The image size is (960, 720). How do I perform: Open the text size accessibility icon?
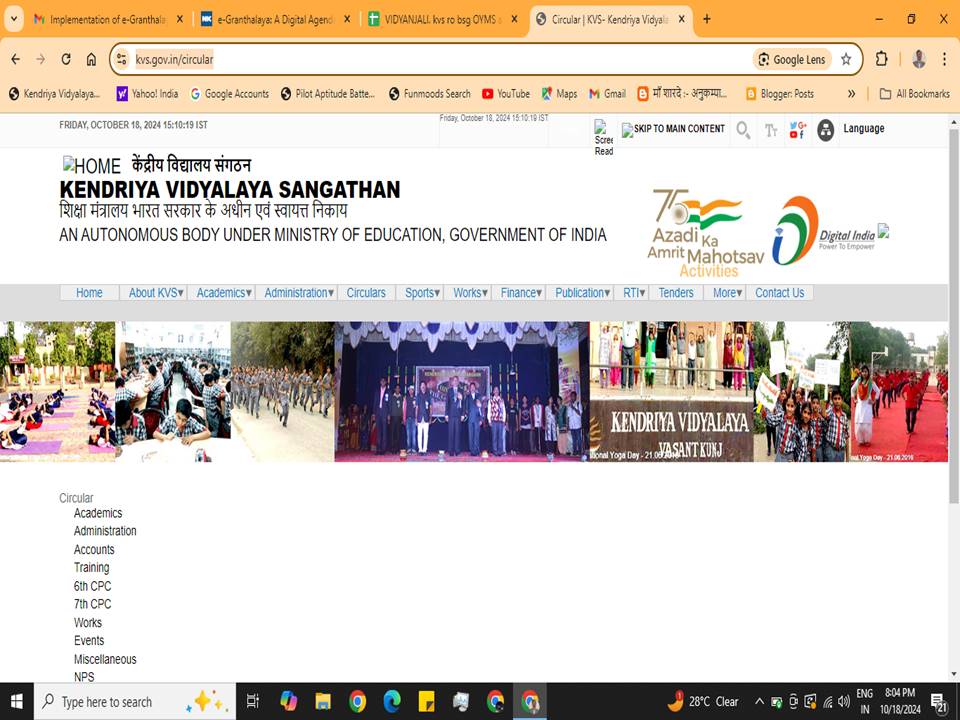point(771,130)
